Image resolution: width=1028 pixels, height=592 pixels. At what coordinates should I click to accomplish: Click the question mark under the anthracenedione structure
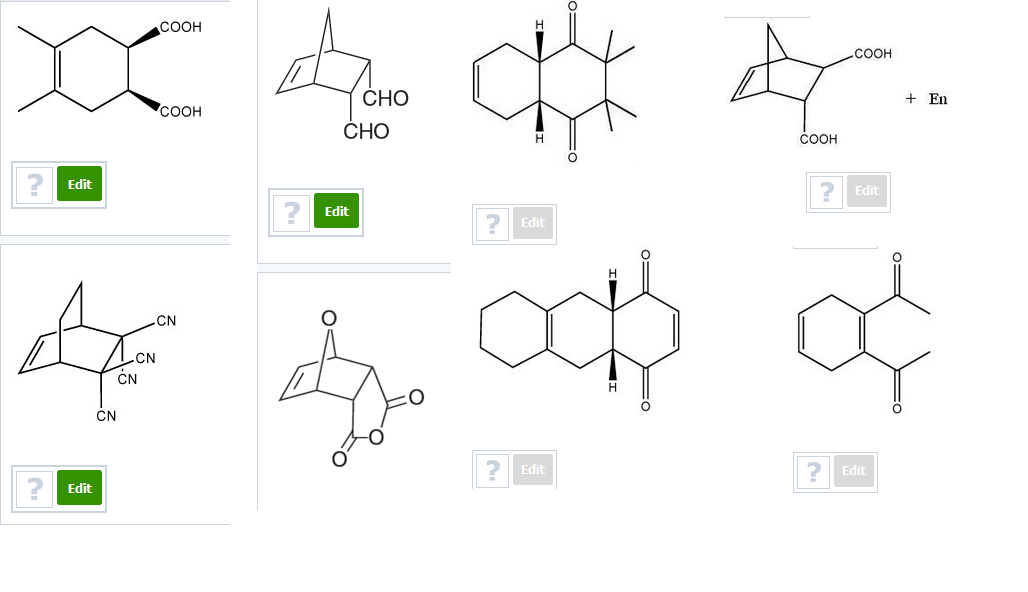click(x=490, y=469)
